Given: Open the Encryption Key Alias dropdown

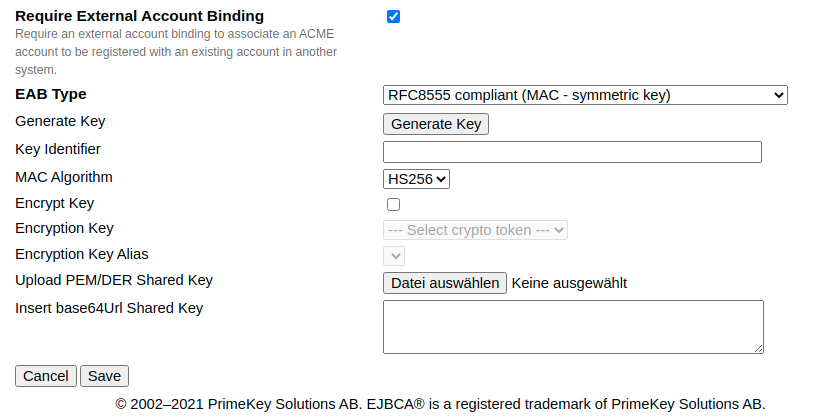Looking at the screenshot, I should point(394,255).
